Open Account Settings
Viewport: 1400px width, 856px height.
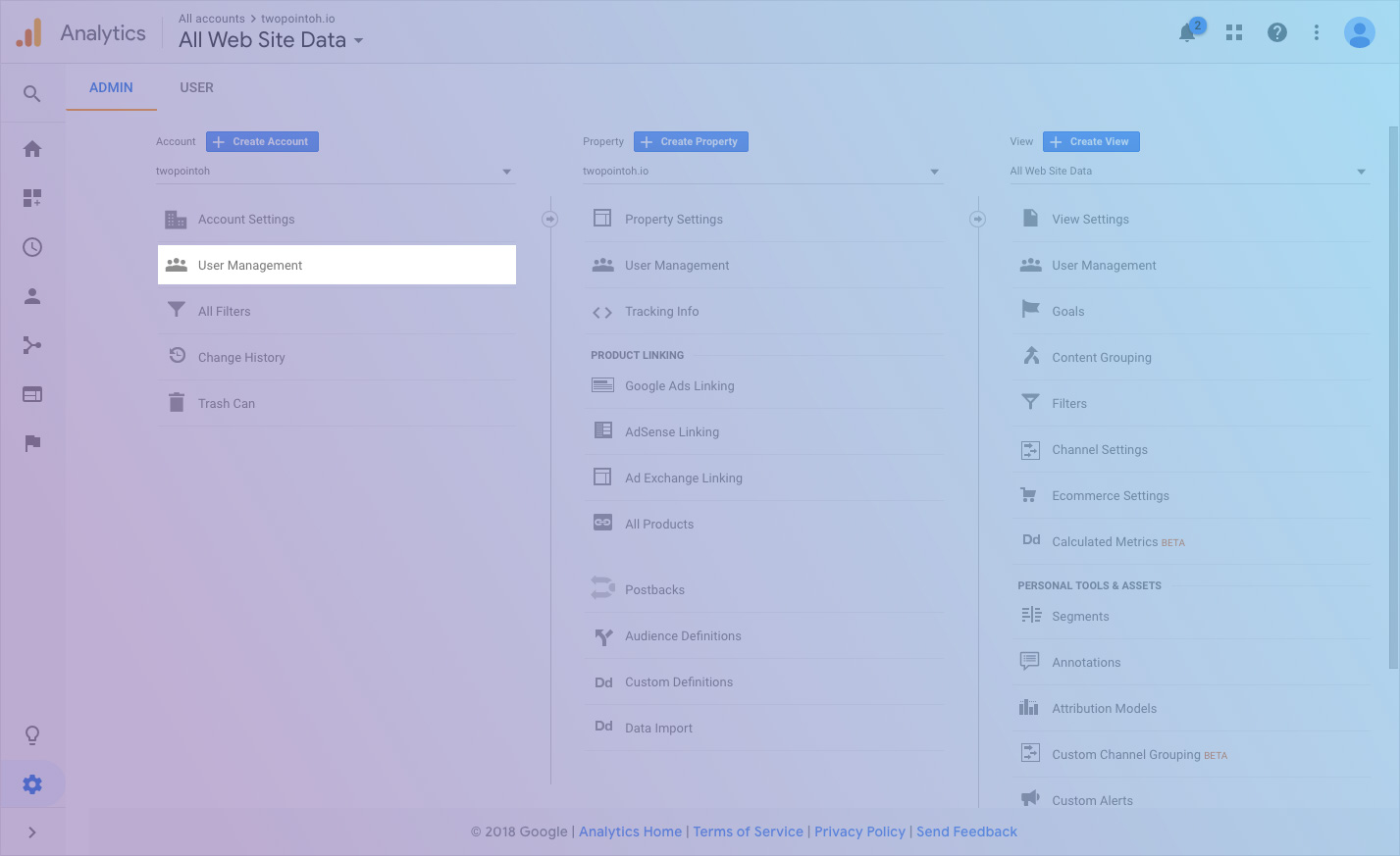point(337,220)
